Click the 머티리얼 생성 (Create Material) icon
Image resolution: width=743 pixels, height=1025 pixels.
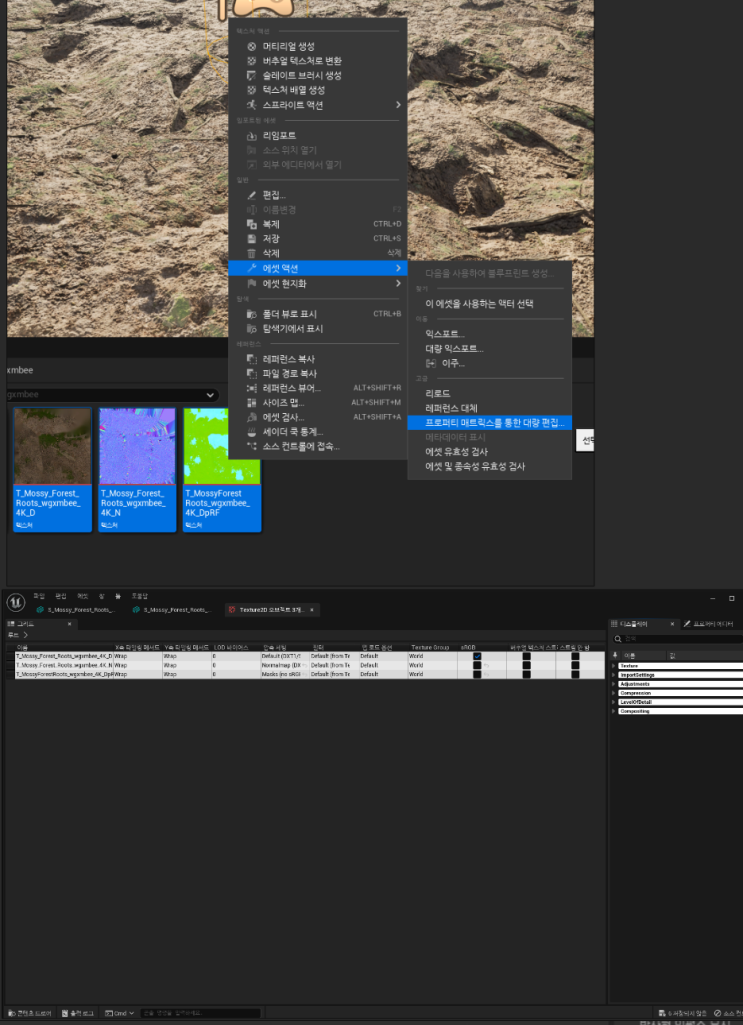tap(252, 46)
